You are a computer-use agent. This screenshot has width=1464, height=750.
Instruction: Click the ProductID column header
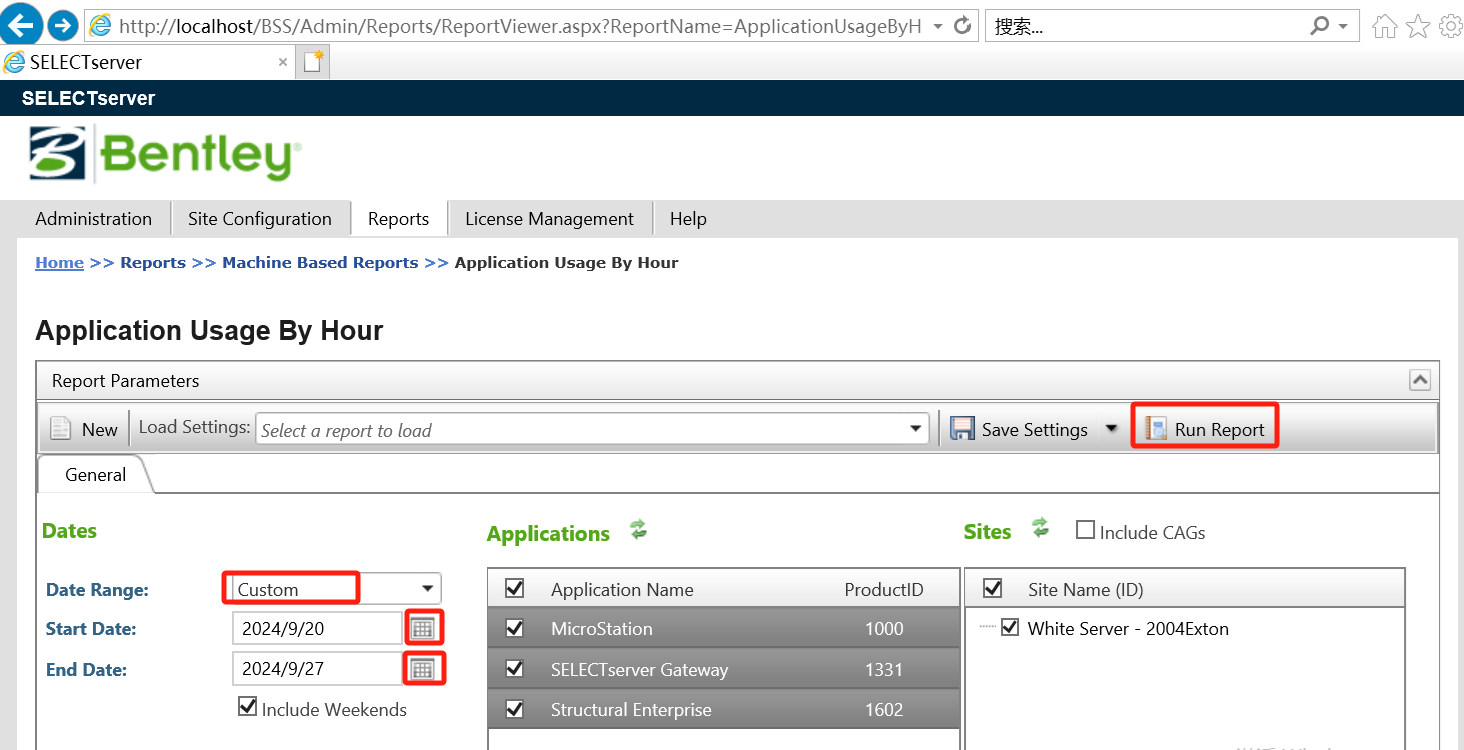pos(884,590)
